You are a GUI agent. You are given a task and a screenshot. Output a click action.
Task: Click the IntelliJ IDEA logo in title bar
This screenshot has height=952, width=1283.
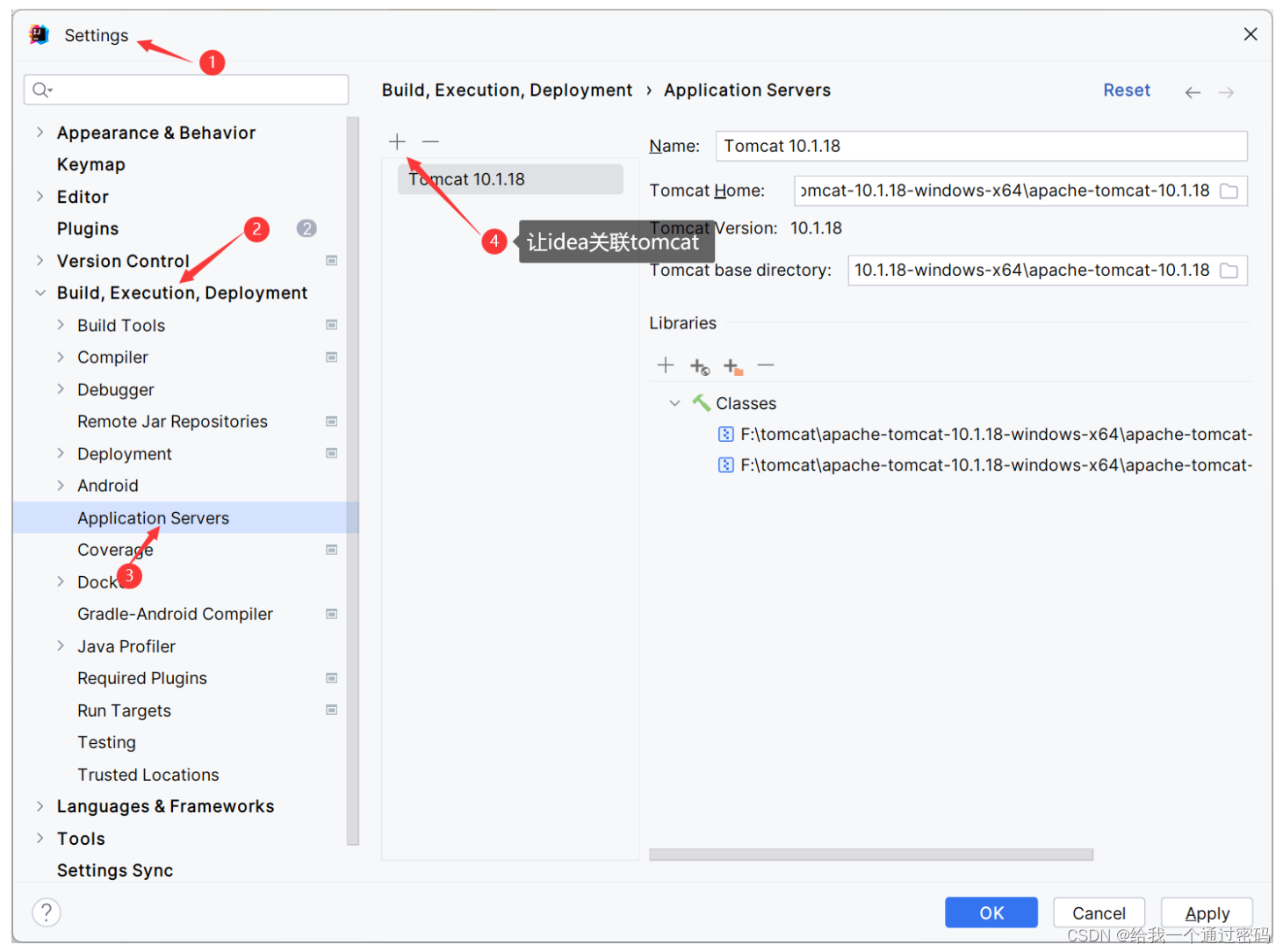[x=39, y=35]
